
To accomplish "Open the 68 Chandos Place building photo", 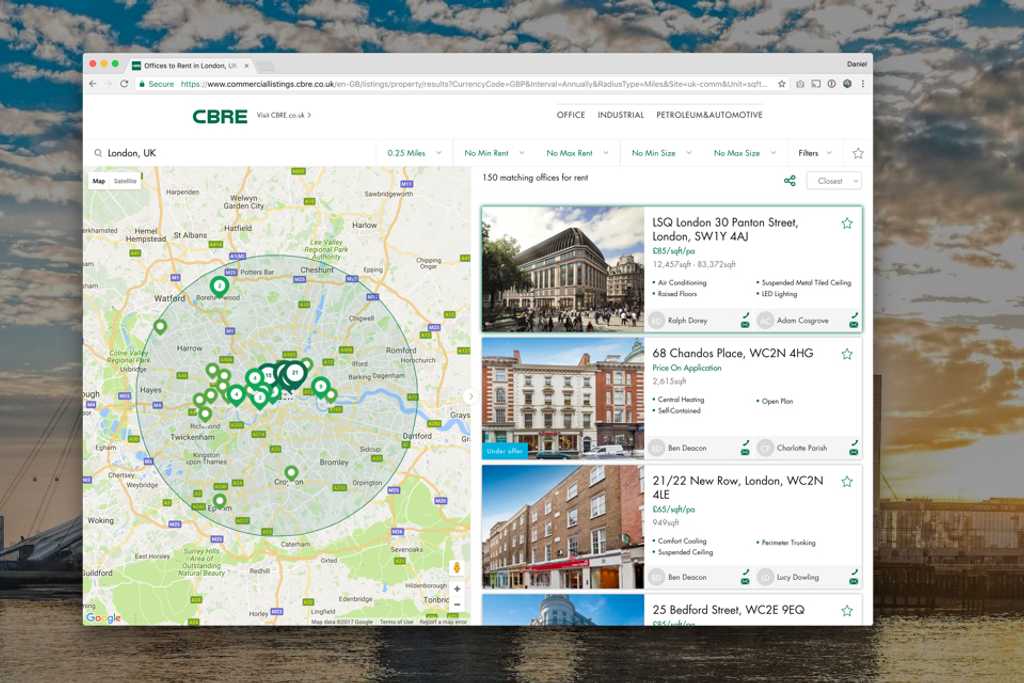I will pyautogui.click(x=563, y=398).
